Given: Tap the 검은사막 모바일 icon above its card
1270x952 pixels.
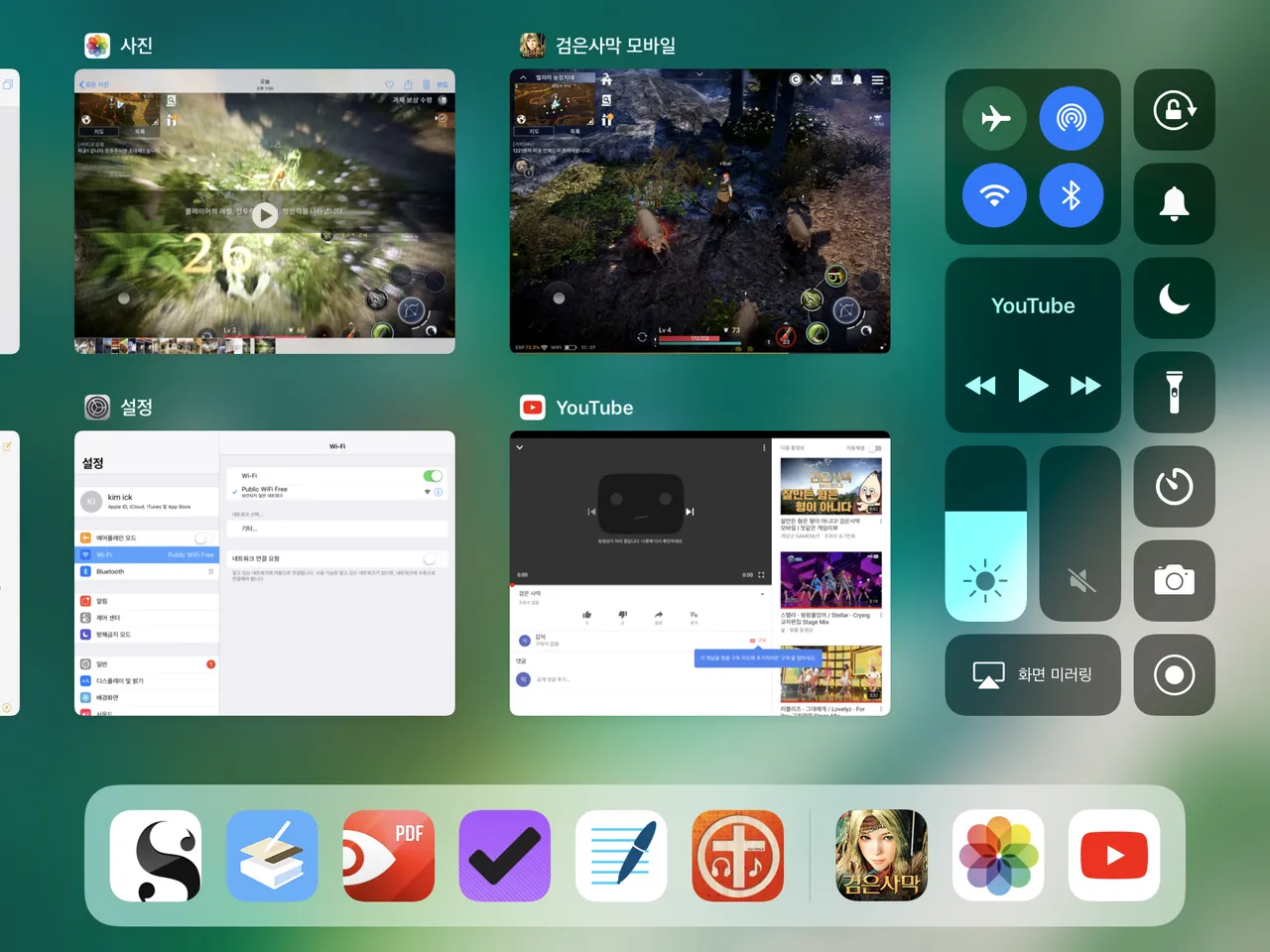Looking at the screenshot, I should [533, 46].
